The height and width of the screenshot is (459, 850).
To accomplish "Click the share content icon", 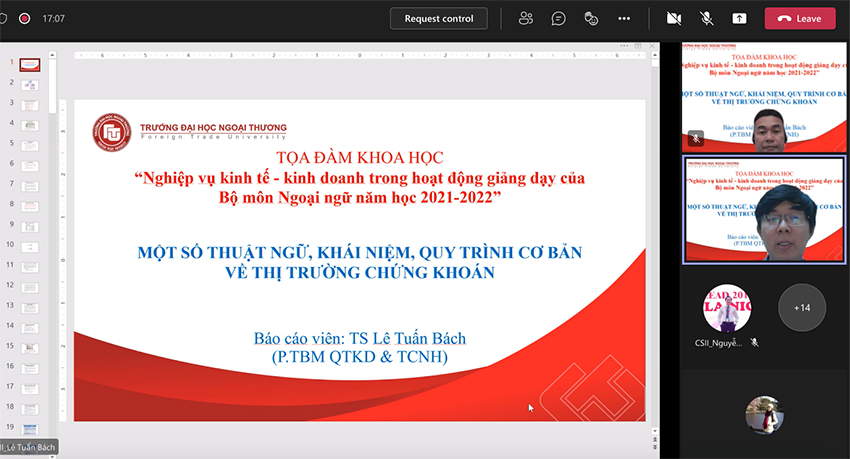I will pos(739,18).
